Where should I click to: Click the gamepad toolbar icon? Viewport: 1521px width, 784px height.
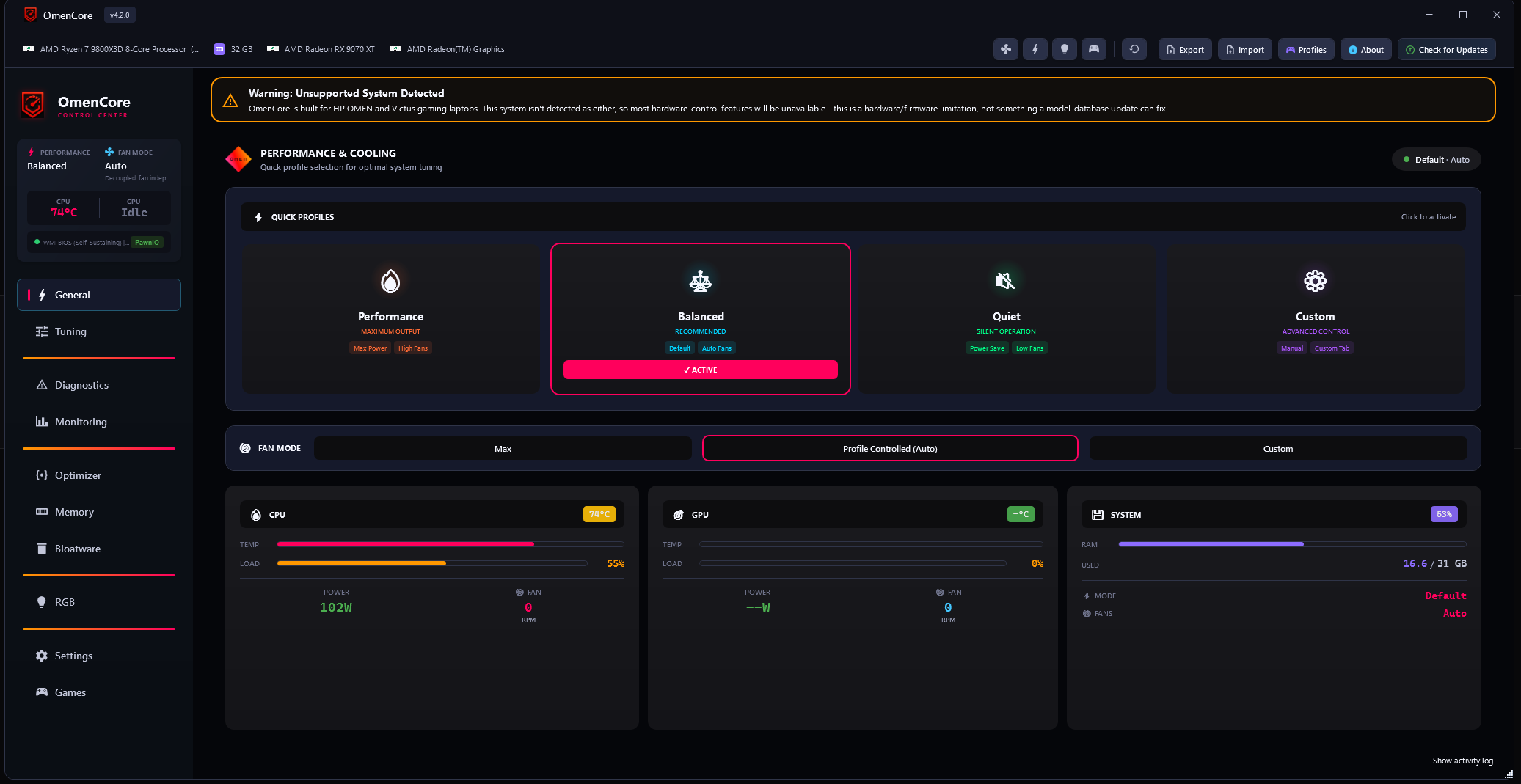[x=1093, y=49]
